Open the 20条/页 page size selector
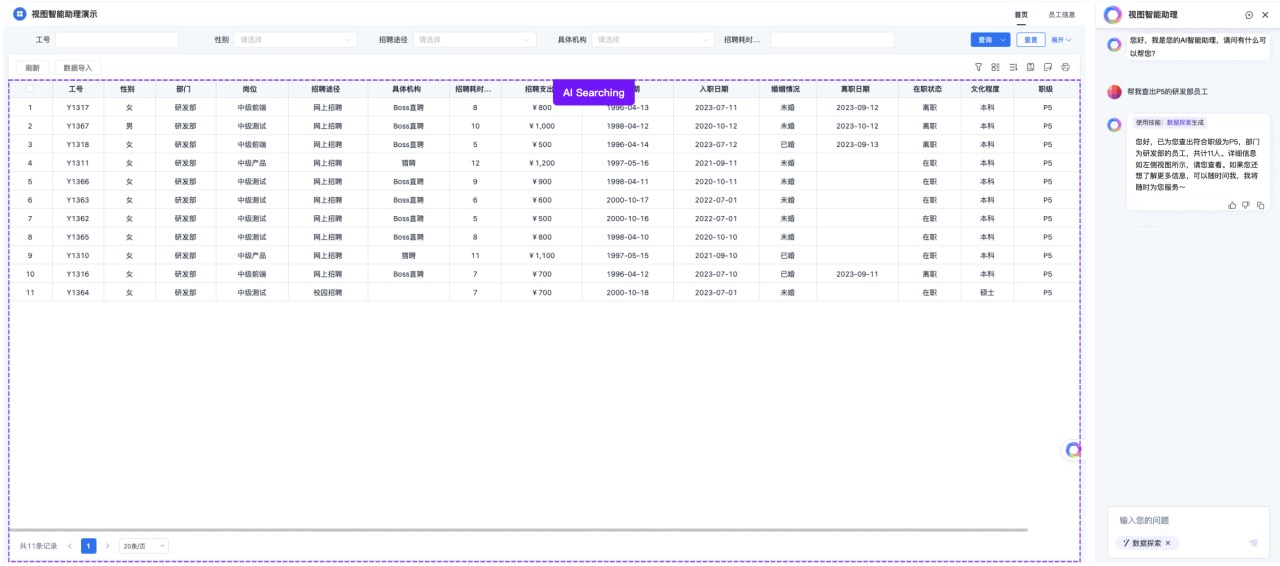 coord(144,546)
